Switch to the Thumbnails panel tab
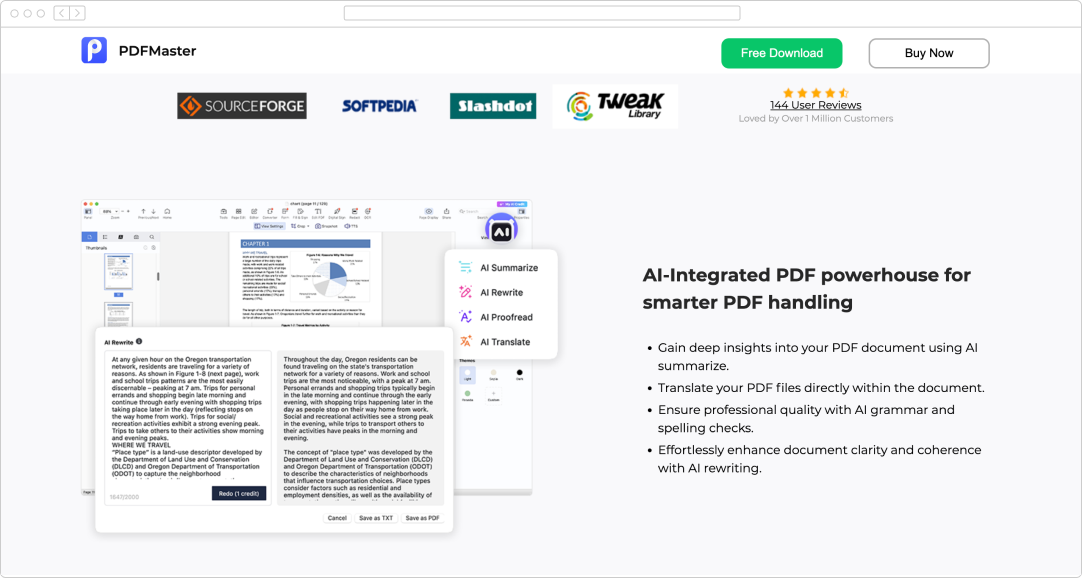The width and height of the screenshot is (1082, 578). click(x=91, y=237)
